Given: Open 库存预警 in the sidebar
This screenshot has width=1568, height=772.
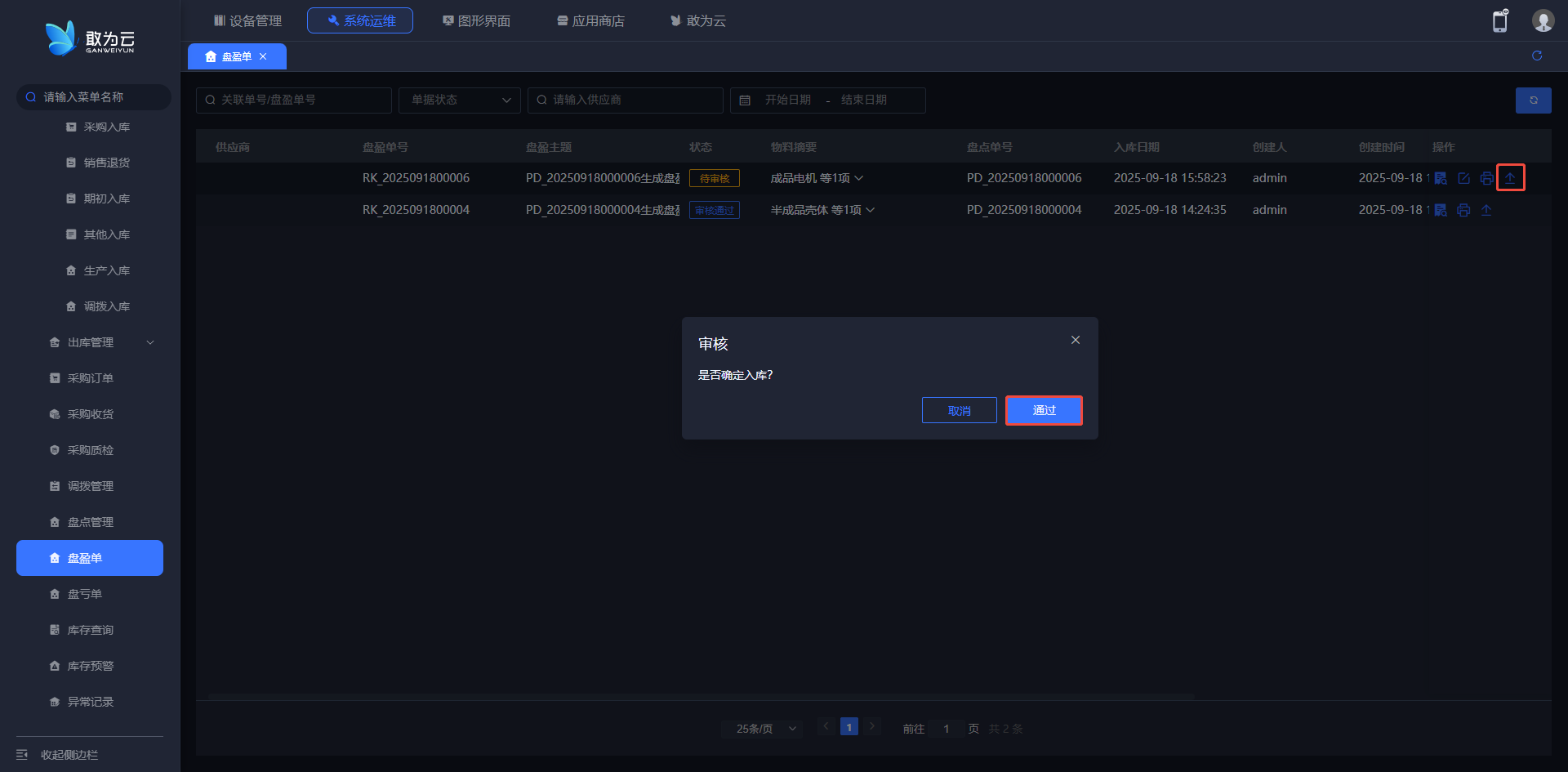Looking at the screenshot, I should [x=90, y=666].
